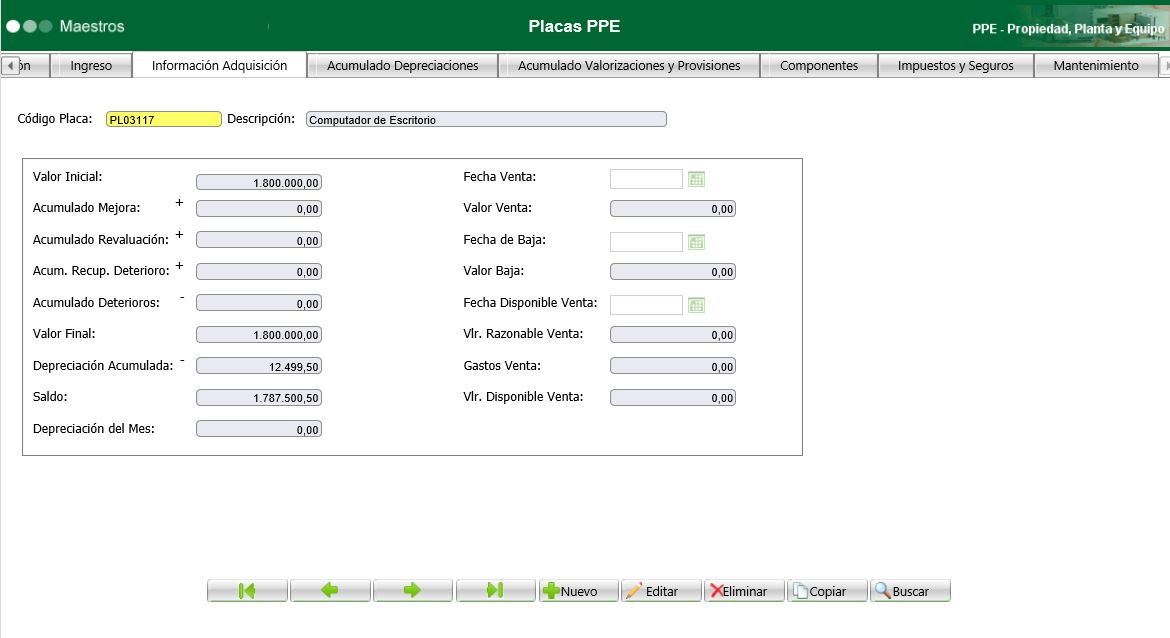Open Impuestos y Seguros tab
Image resolution: width=1170 pixels, height=638 pixels.
[x=955, y=66]
